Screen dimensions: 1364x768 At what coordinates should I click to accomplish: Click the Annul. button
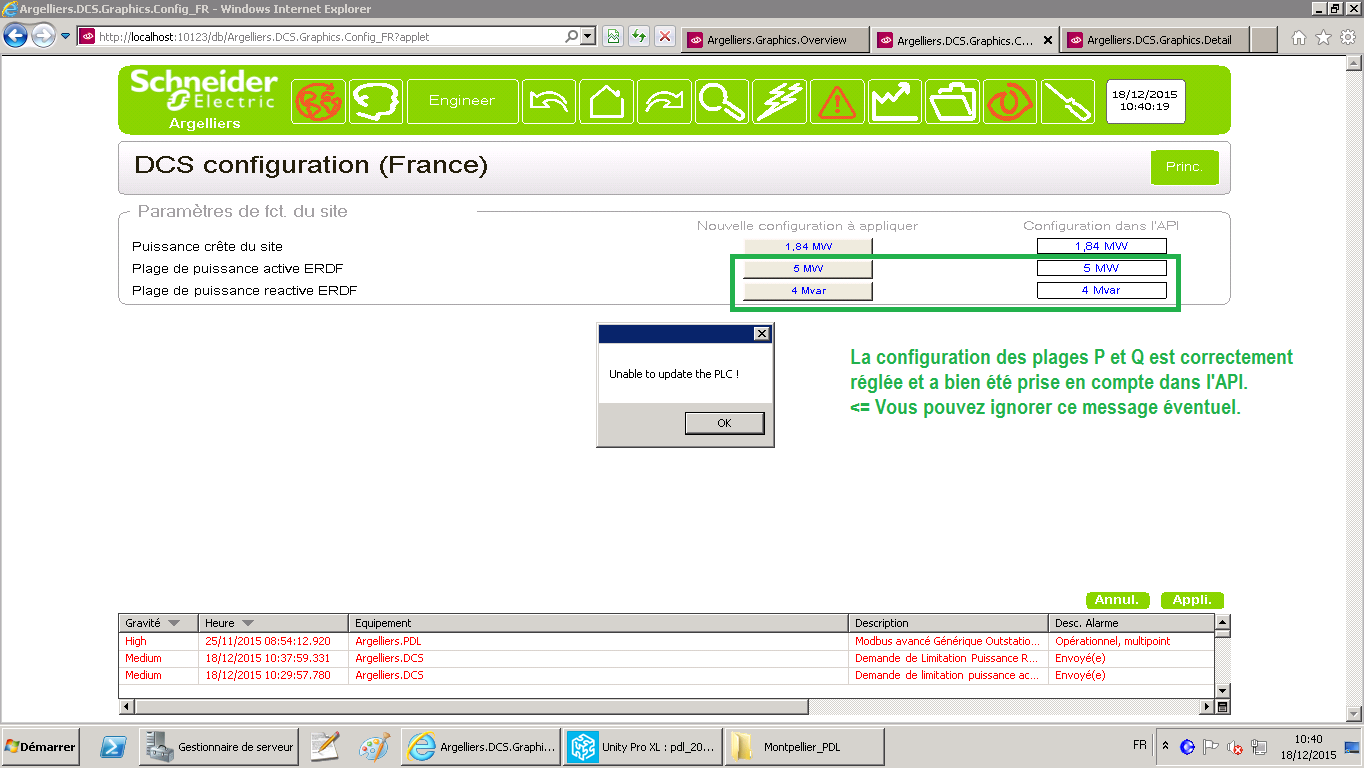tap(1117, 600)
